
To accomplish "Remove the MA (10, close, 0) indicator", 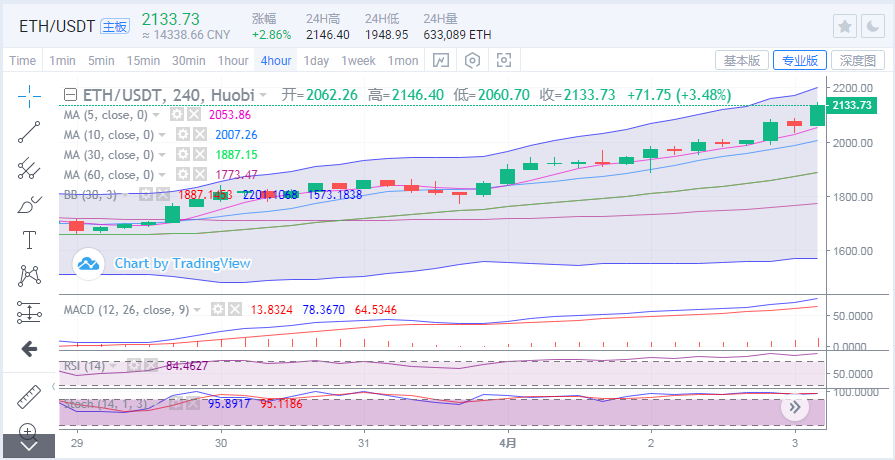I will pos(199,135).
